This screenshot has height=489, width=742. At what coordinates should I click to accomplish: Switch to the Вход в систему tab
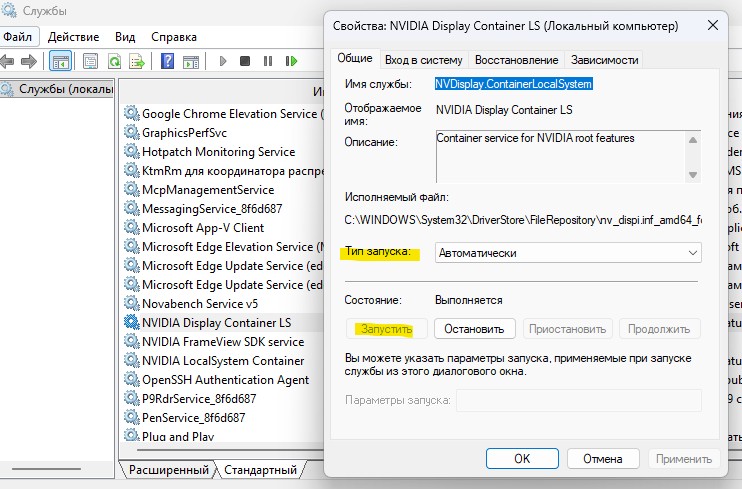pos(424,60)
